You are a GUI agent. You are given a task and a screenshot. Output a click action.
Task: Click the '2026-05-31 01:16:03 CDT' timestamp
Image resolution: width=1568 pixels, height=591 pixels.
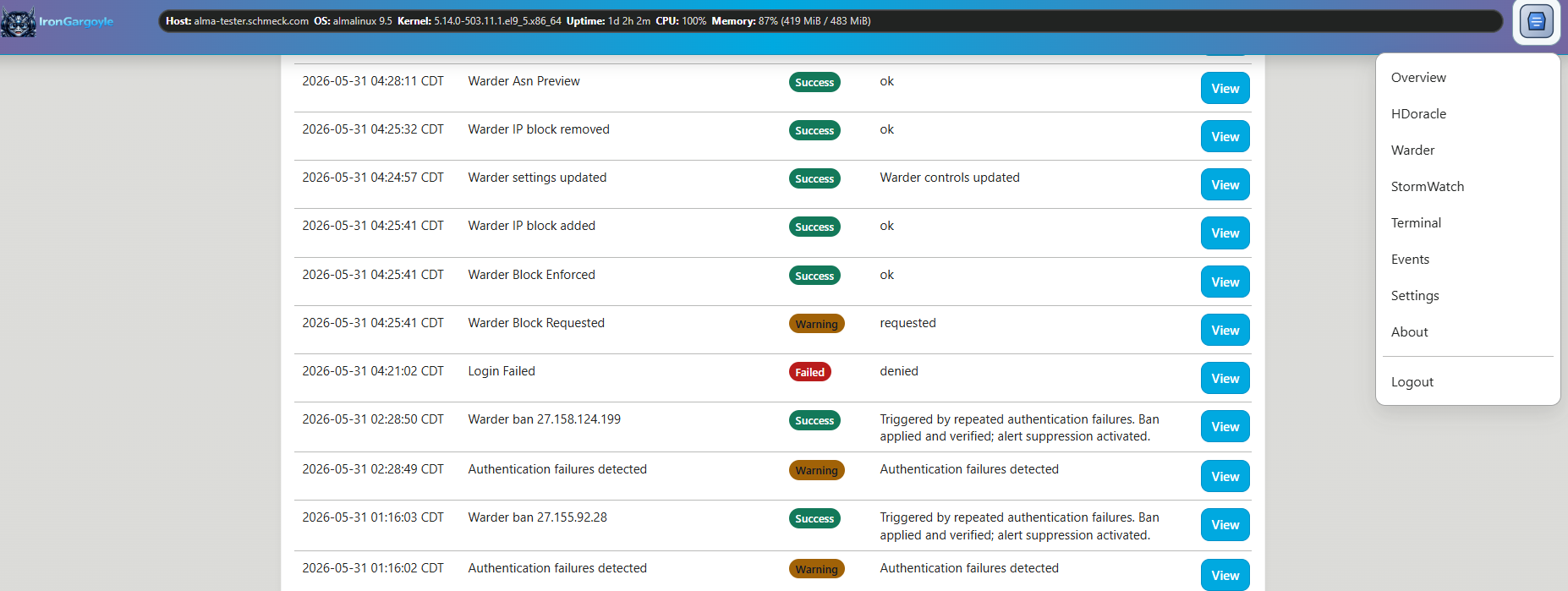pos(373,517)
